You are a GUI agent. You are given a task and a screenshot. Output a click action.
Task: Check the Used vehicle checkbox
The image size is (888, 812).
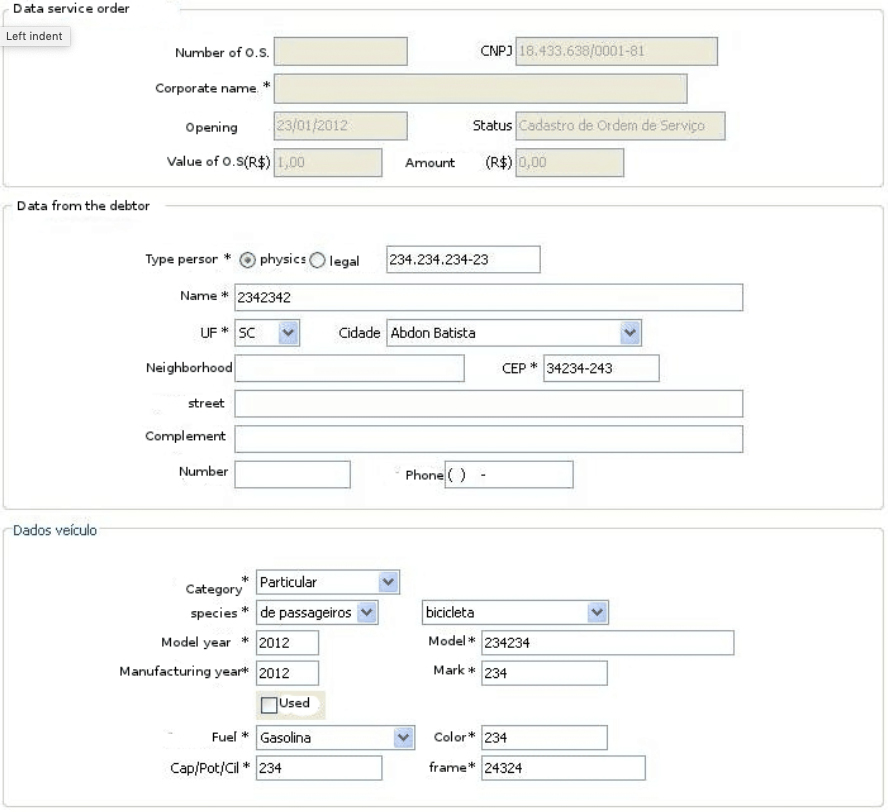(x=268, y=705)
